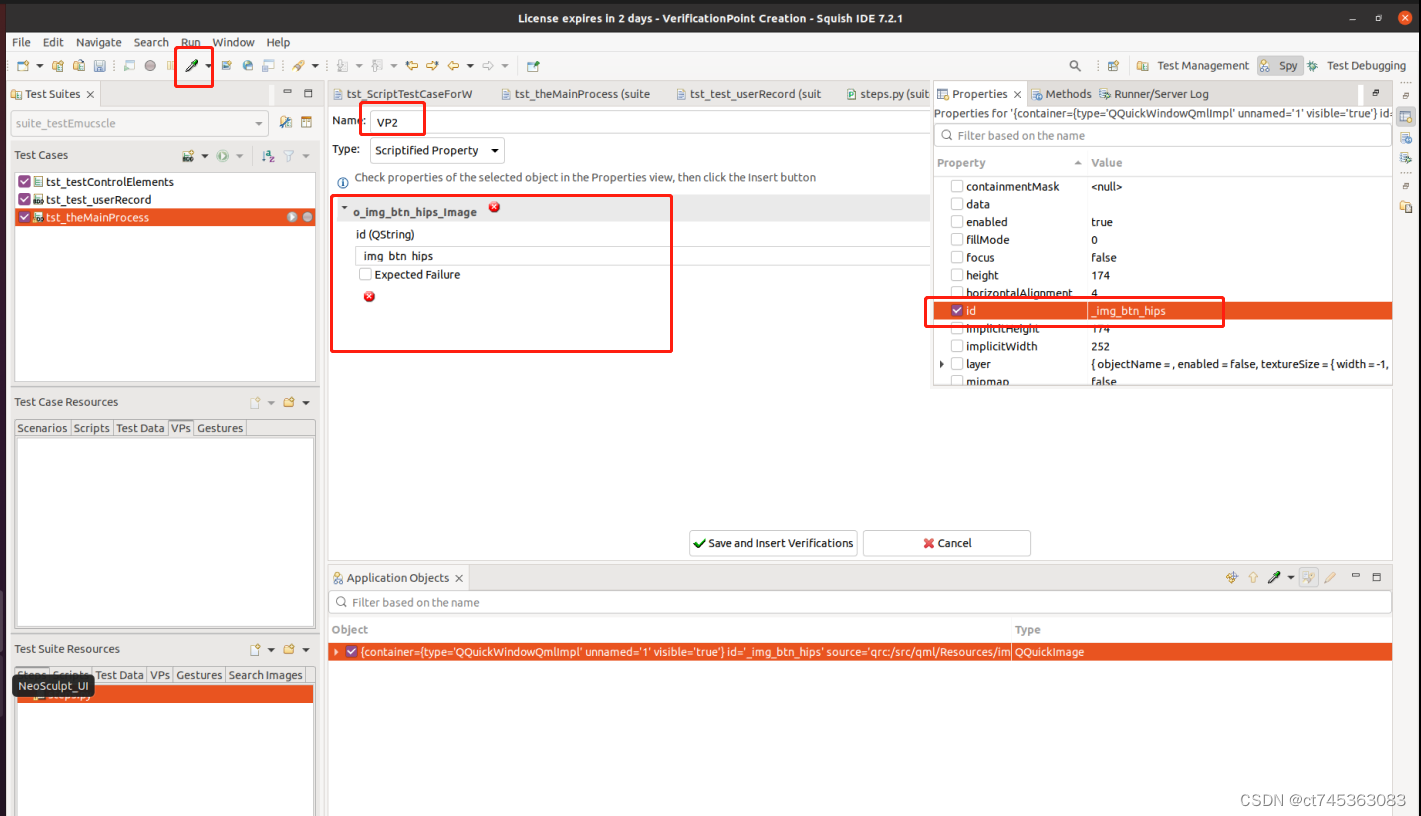The image size is (1421, 816).
Task: Click the Save floppy disk toolbar icon
Action: pyautogui.click(x=99, y=66)
